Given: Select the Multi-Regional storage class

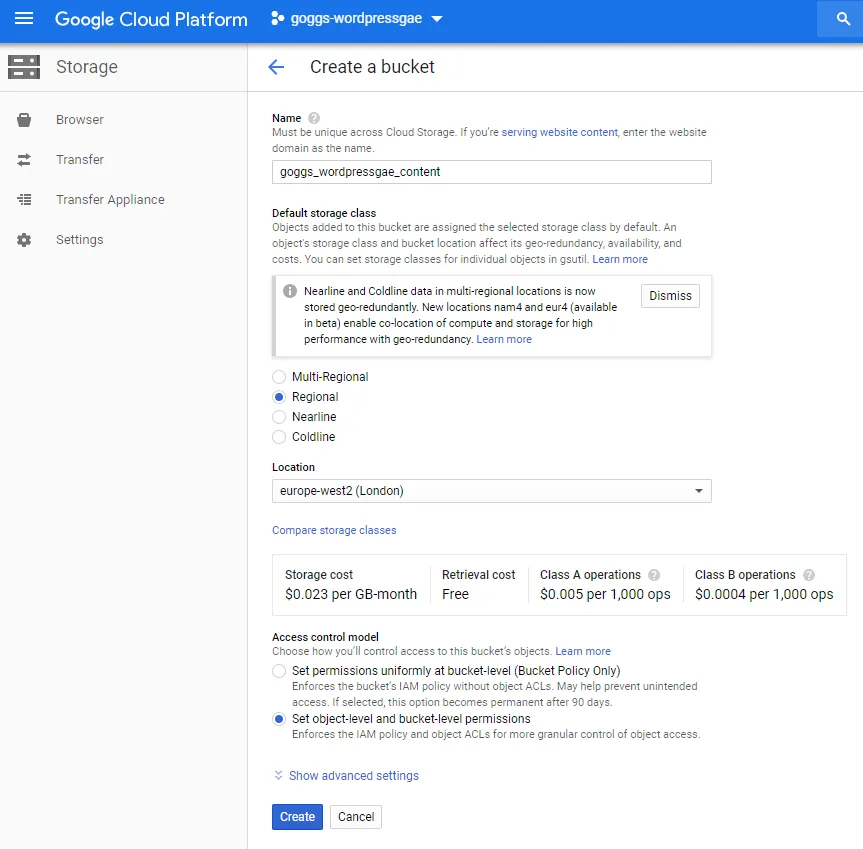Looking at the screenshot, I should (x=278, y=377).
